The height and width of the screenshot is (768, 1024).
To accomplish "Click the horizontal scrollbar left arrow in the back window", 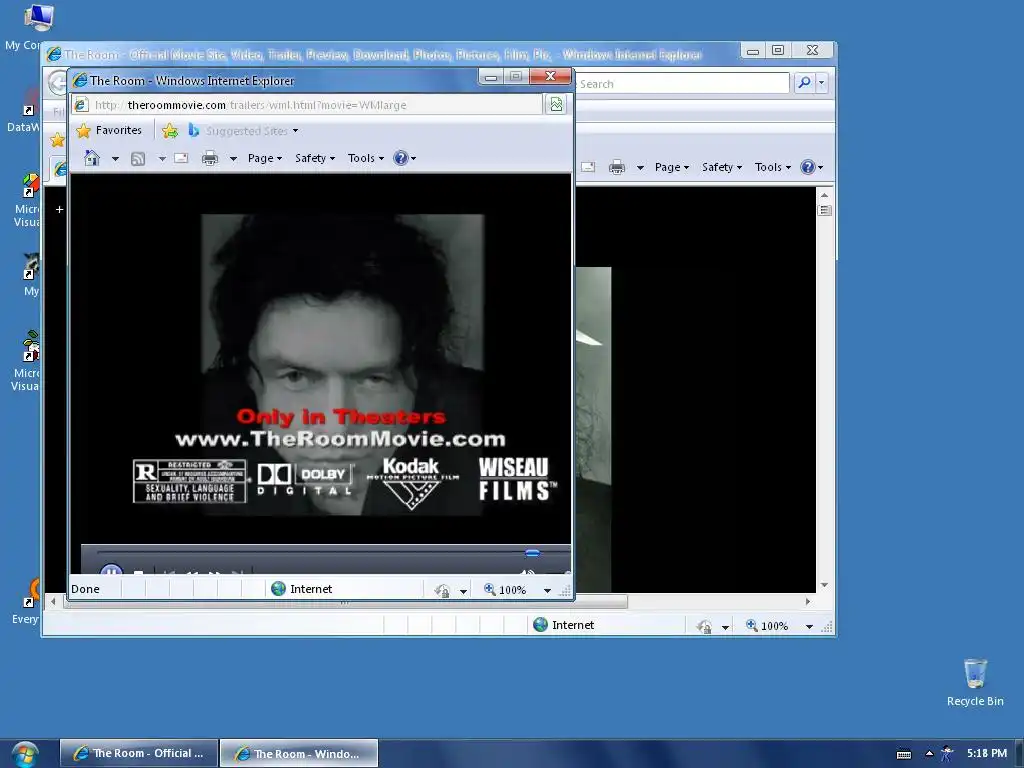I will [53, 601].
